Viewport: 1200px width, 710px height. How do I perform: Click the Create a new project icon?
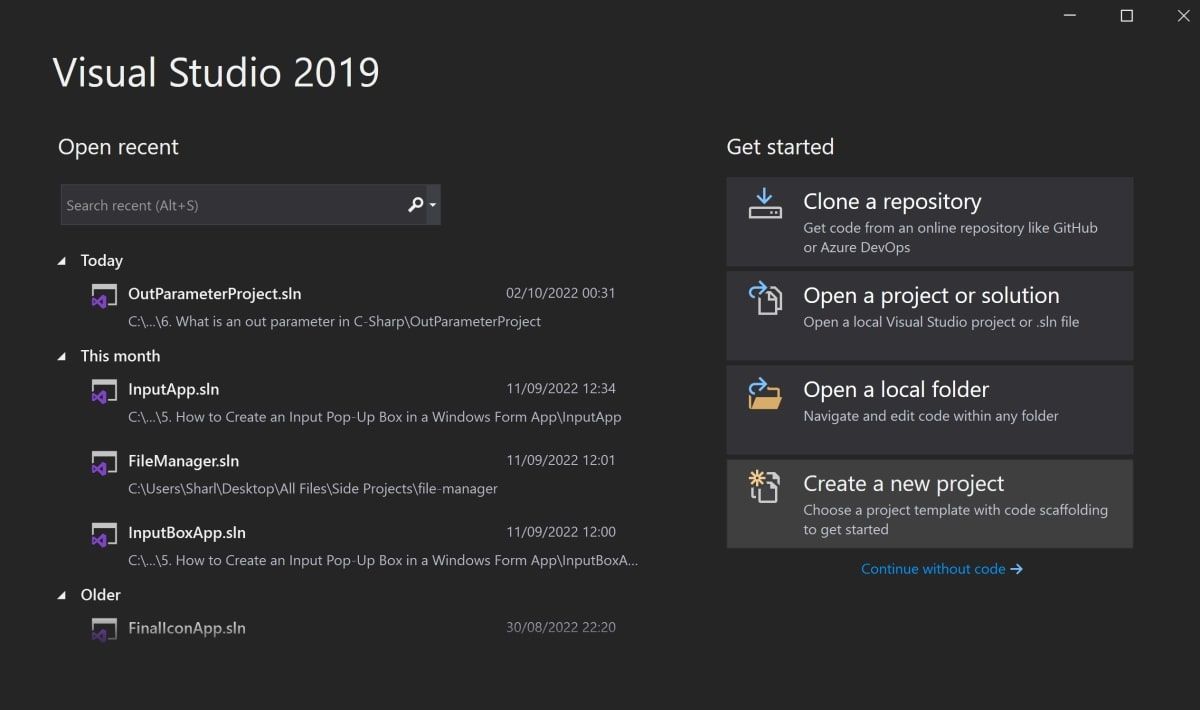765,486
